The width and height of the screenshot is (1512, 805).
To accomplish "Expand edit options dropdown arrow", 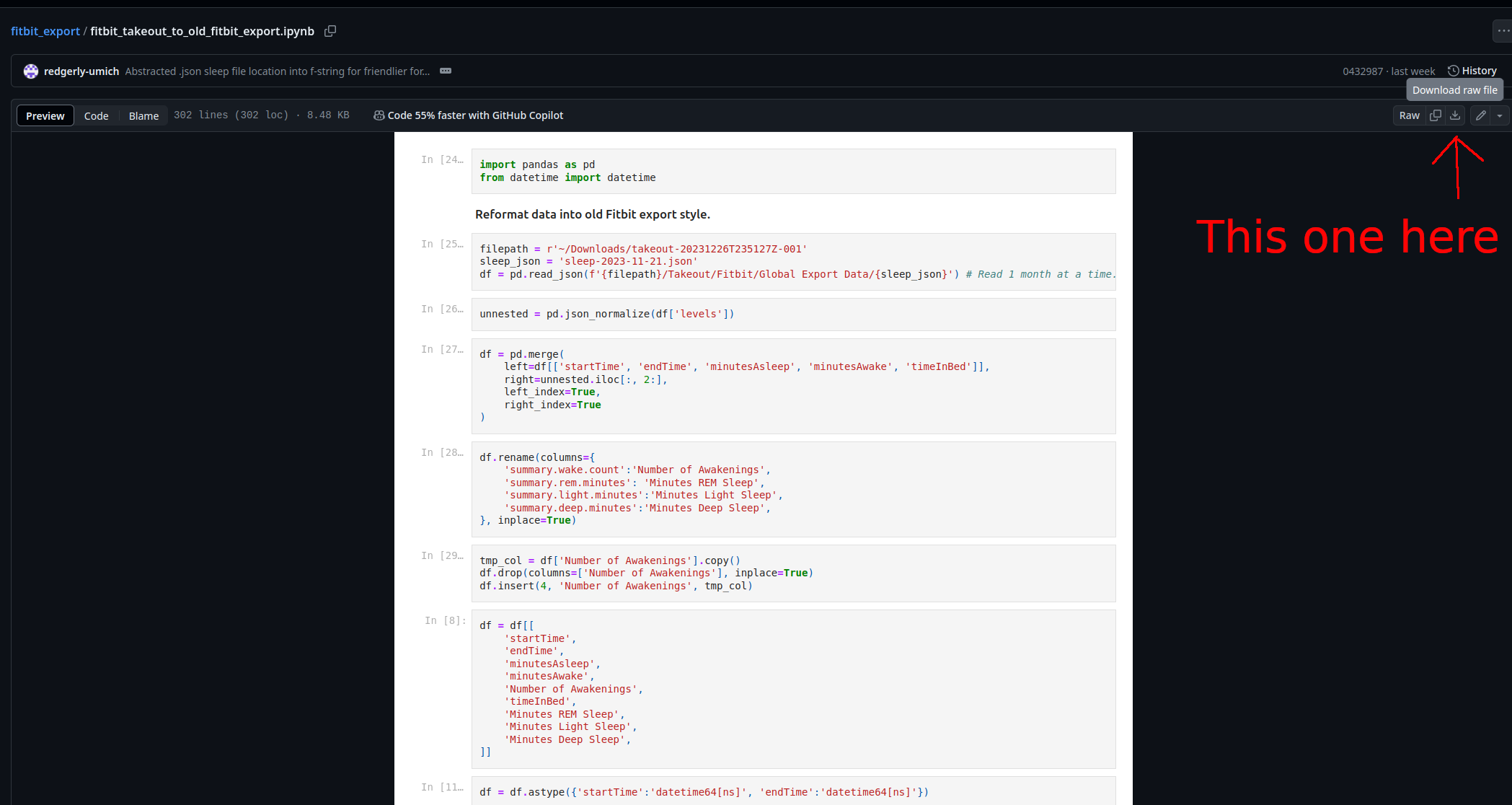I will [1500, 115].
